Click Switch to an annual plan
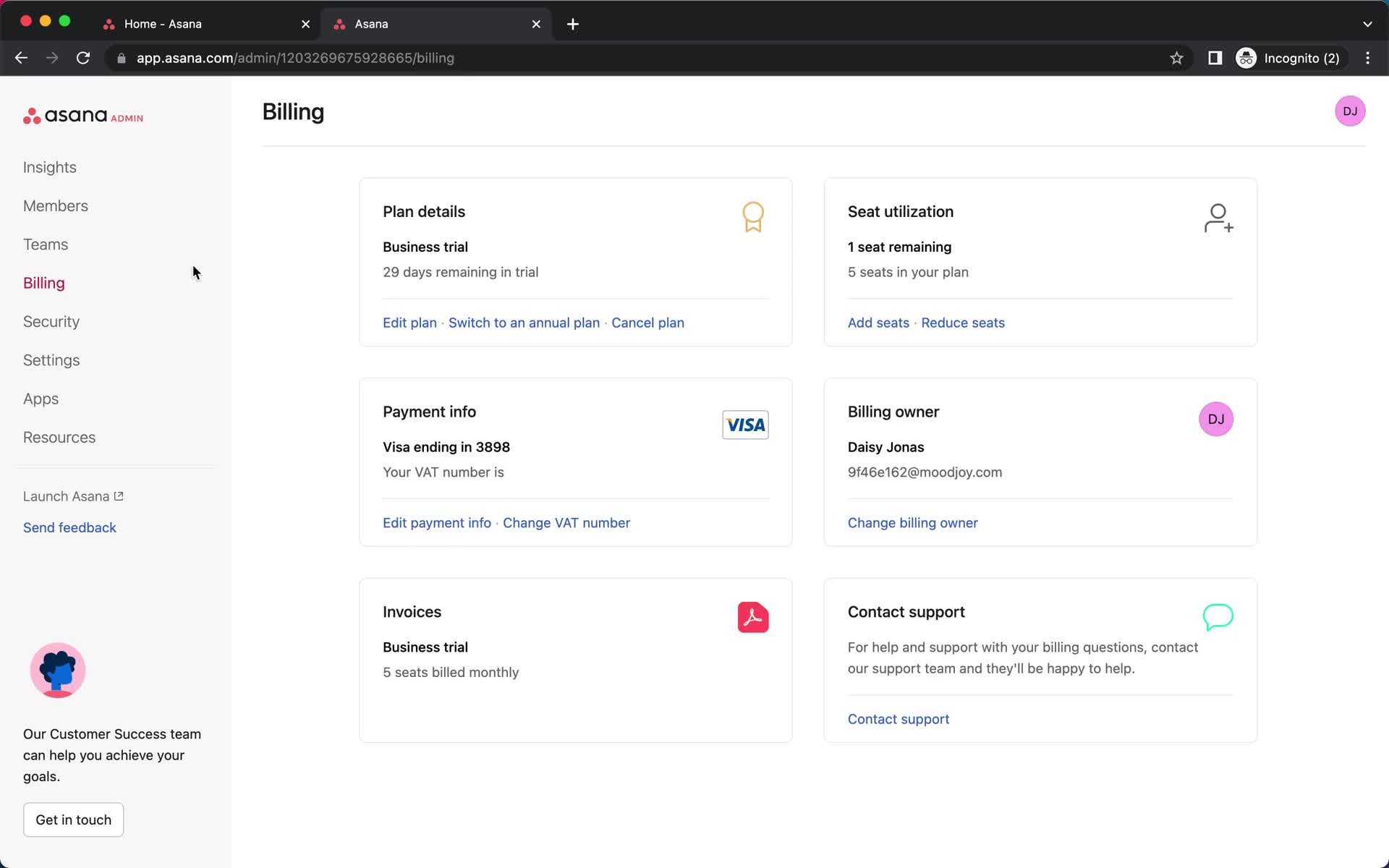The image size is (1389, 868). (x=524, y=323)
